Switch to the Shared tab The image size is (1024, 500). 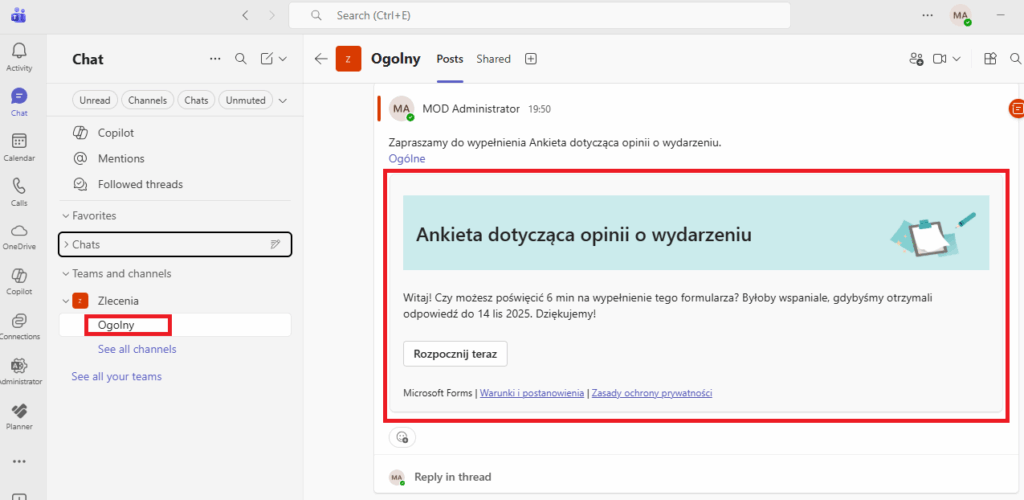493,59
